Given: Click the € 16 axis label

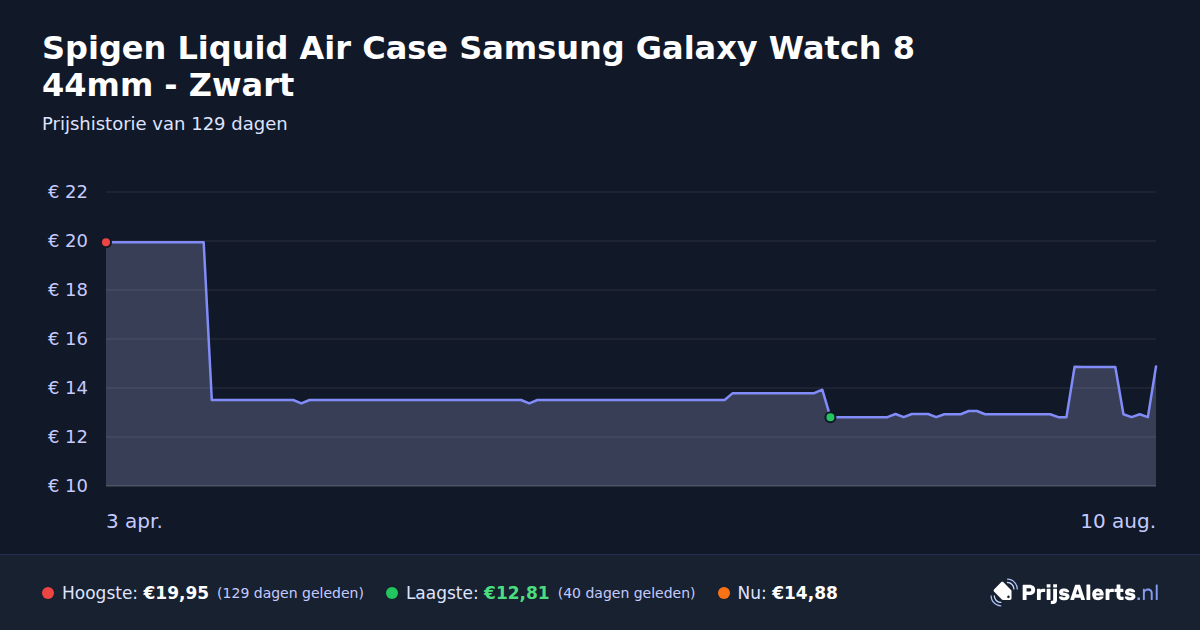Looking at the screenshot, I should [x=68, y=339].
